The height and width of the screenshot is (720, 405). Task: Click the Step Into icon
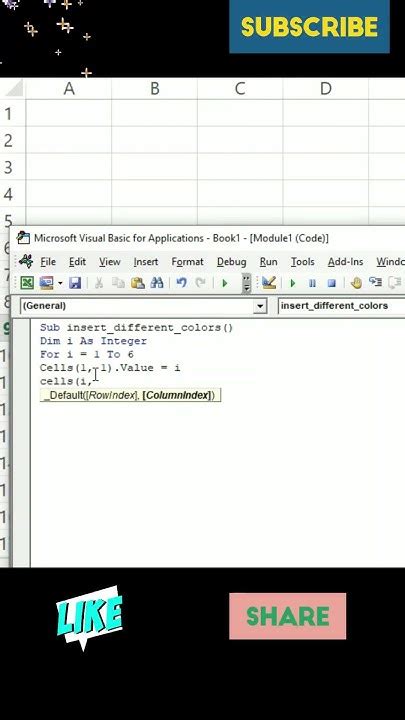click(376, 282)
